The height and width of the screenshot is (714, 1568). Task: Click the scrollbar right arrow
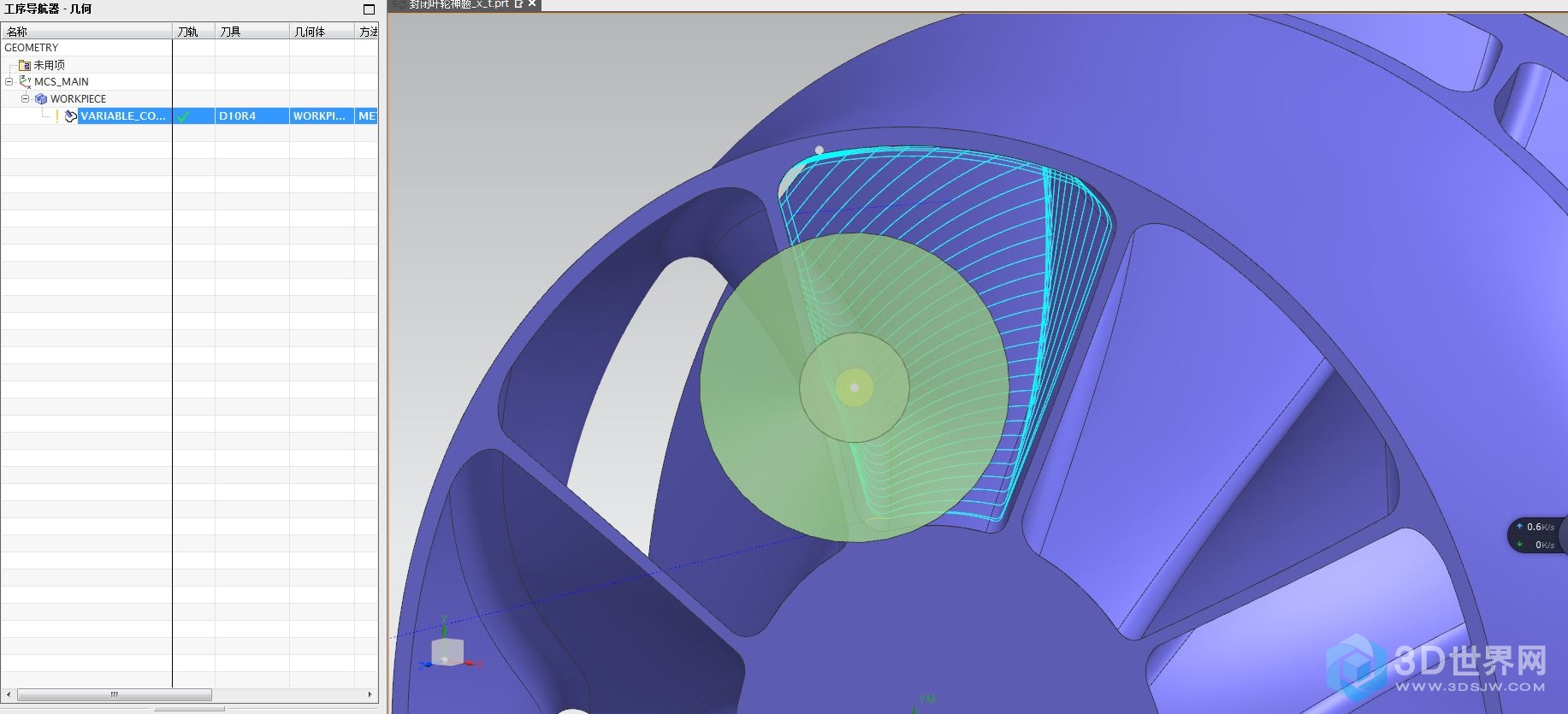[370, 694]
